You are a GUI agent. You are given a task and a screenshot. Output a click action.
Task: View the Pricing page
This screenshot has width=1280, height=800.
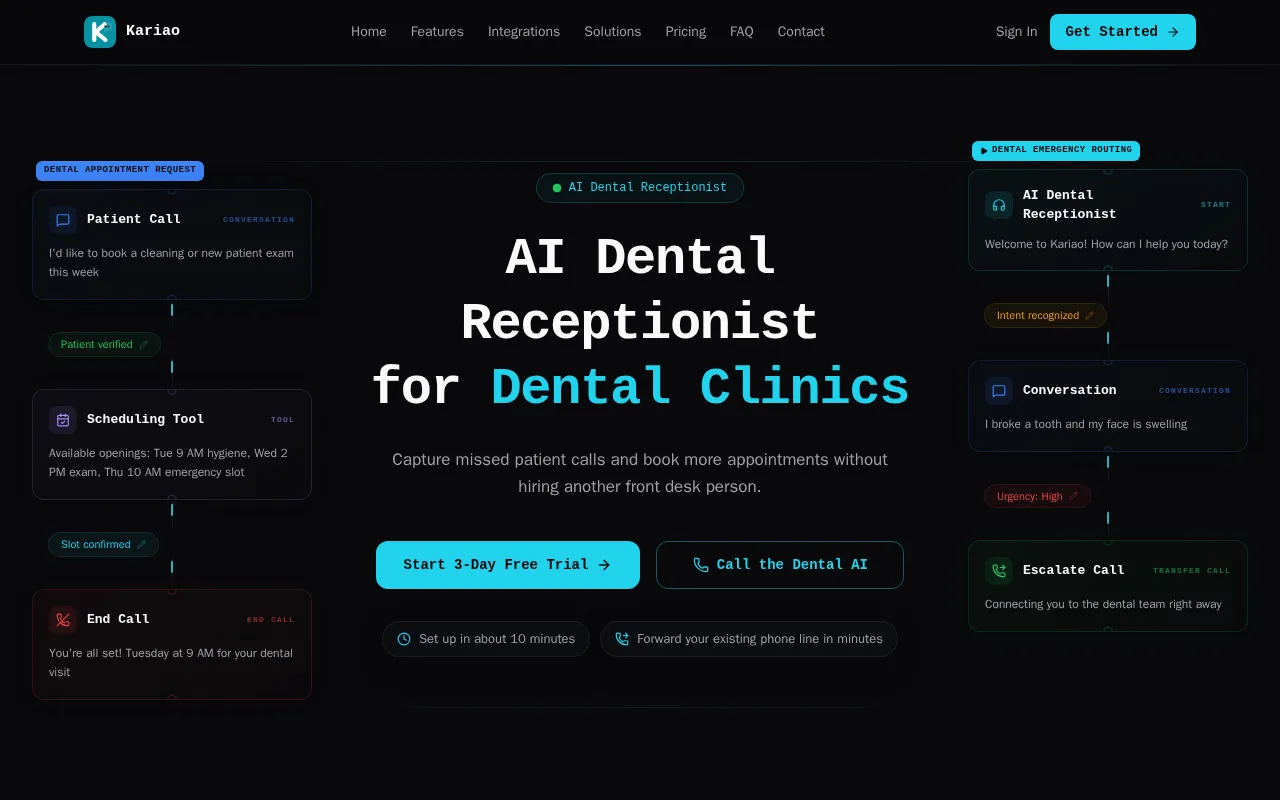(686, 32)
